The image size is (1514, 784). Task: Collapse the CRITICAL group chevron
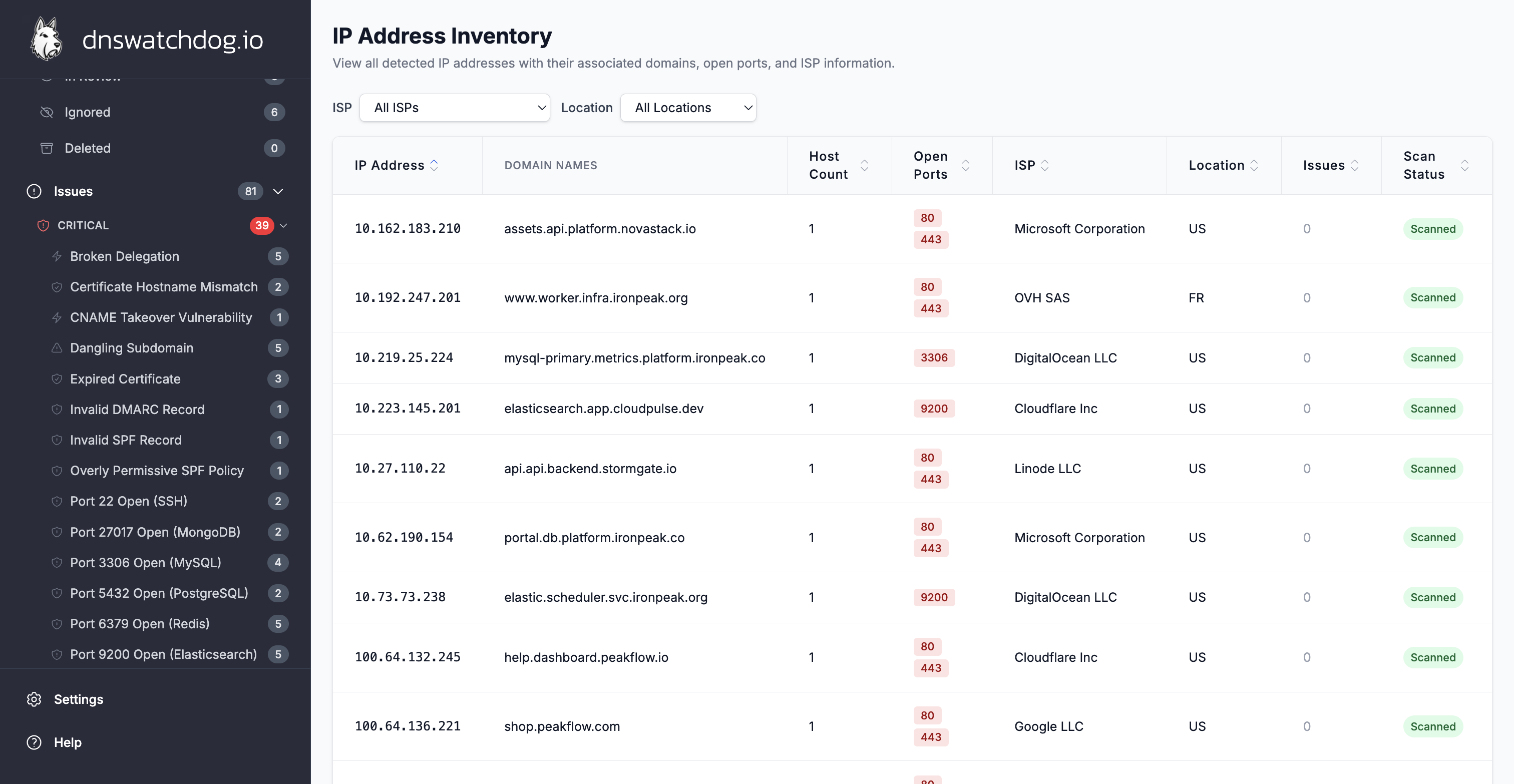[x=283, y=225]
